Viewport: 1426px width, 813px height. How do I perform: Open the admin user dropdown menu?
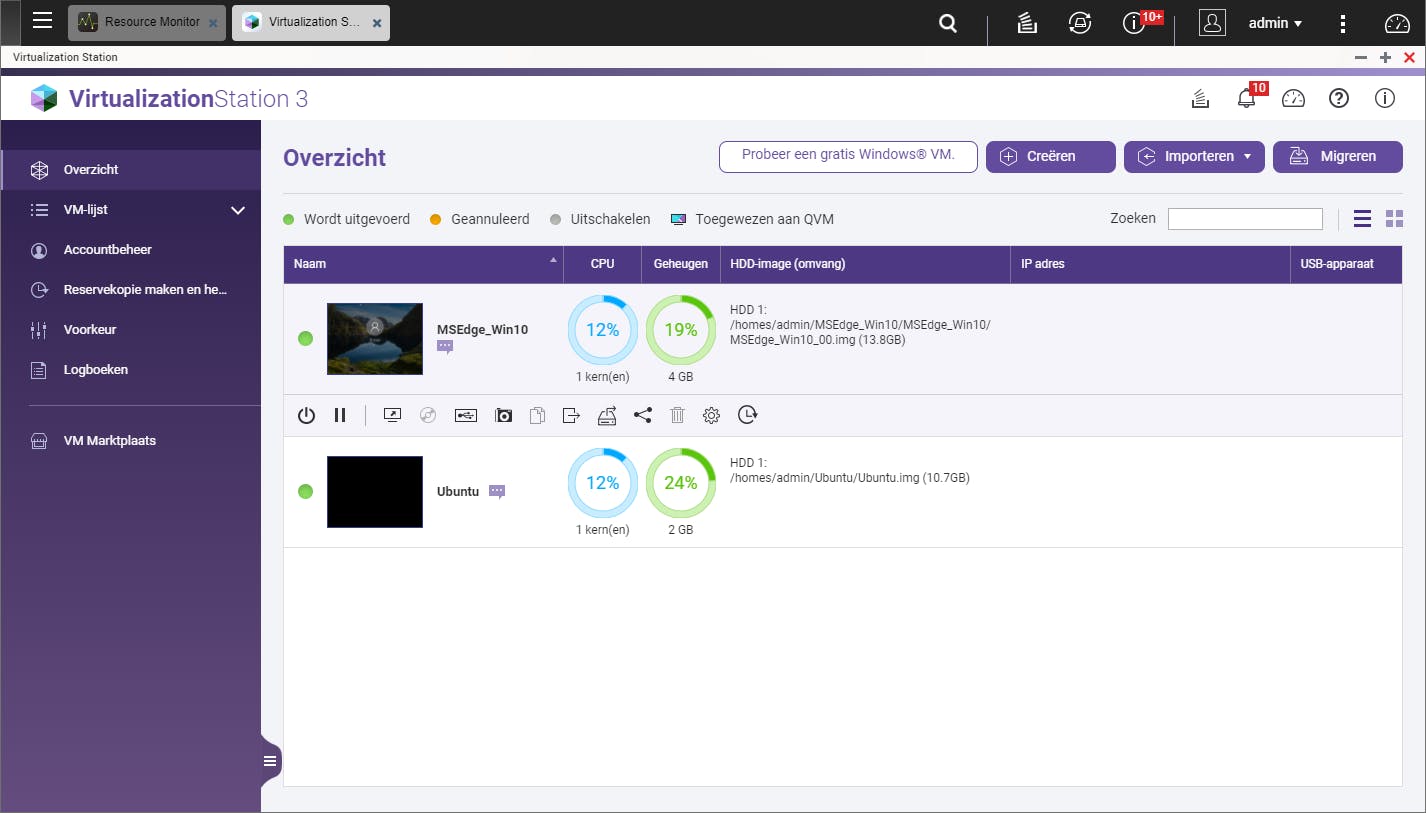click(1275, 23)
